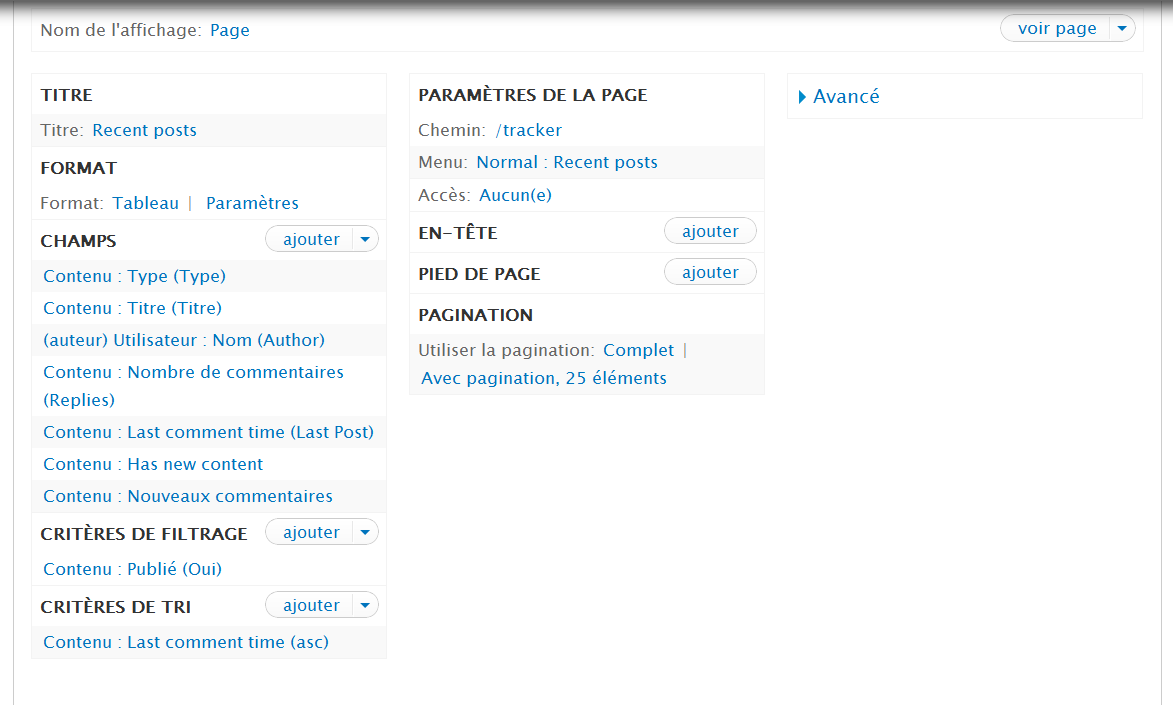Click pagination type Complet link
Screen dimensions: 1173x705
pos(638,350)
